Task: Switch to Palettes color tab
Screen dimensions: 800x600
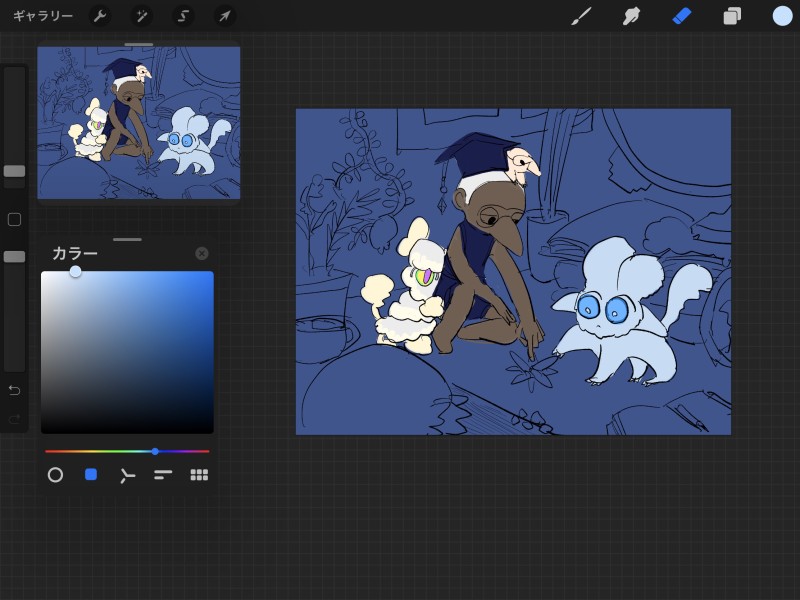Action: click(x=199, y=475)
